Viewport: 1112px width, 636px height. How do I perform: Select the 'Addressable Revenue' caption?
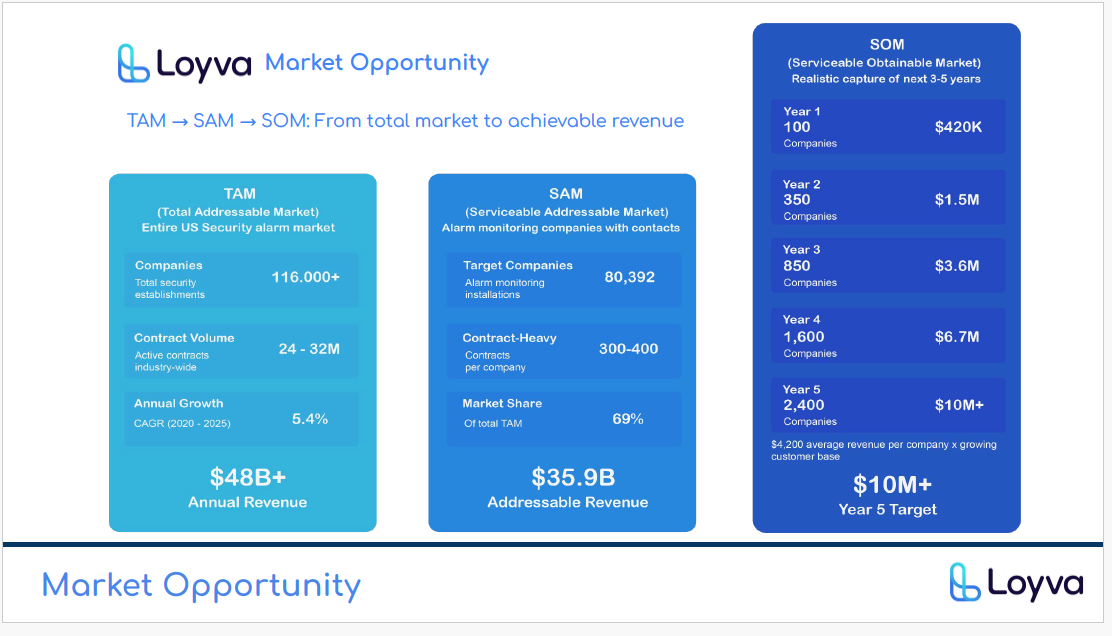[x=567, y=502]
